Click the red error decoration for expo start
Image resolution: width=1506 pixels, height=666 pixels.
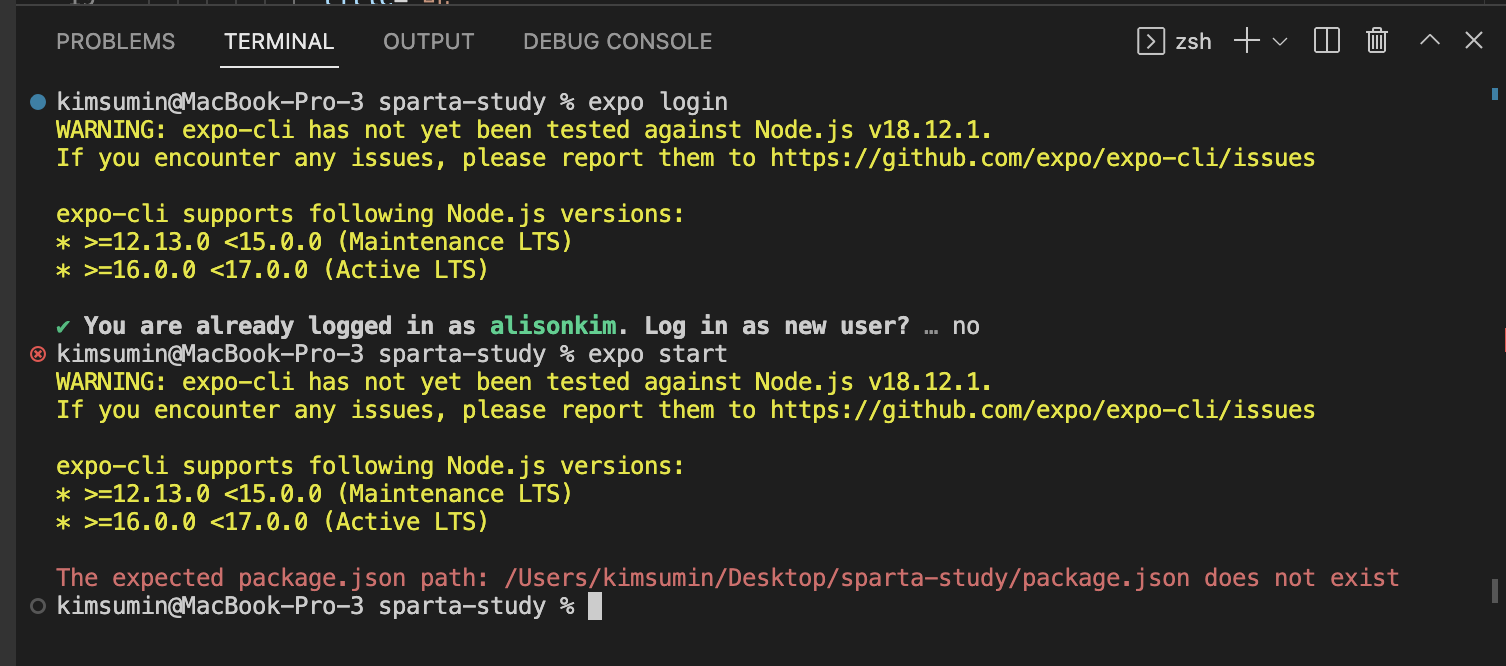click(x=38, y=353)
